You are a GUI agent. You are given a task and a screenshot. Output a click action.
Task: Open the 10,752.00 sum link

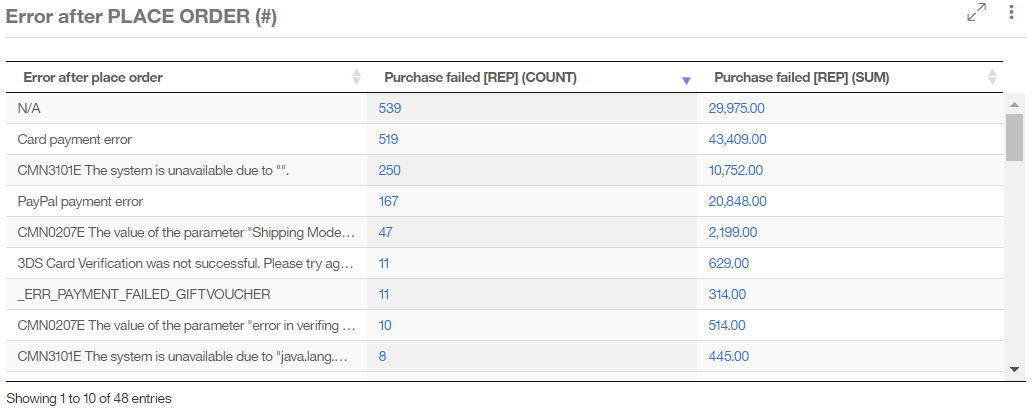pos(736,170)
